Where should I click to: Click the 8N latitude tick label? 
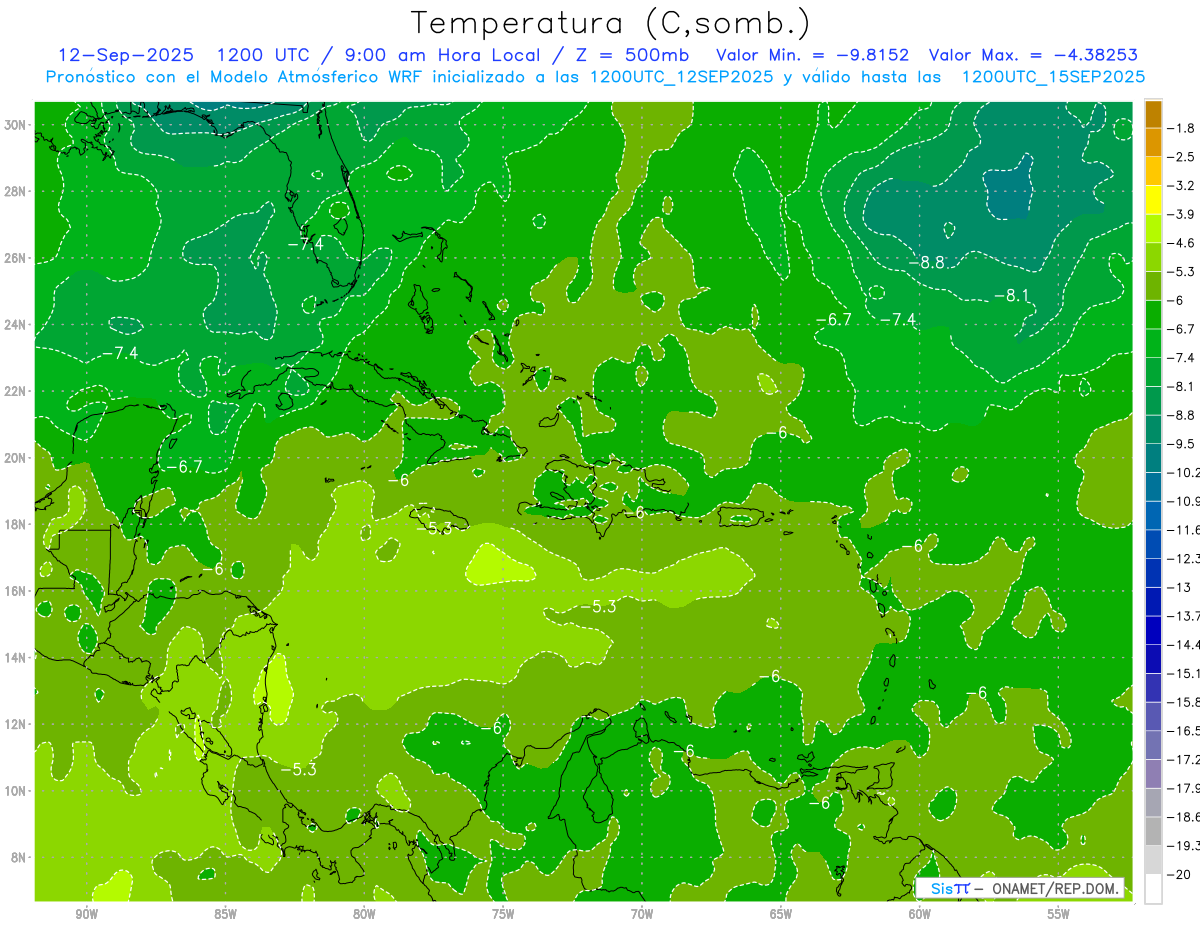[x=18, y=858]
